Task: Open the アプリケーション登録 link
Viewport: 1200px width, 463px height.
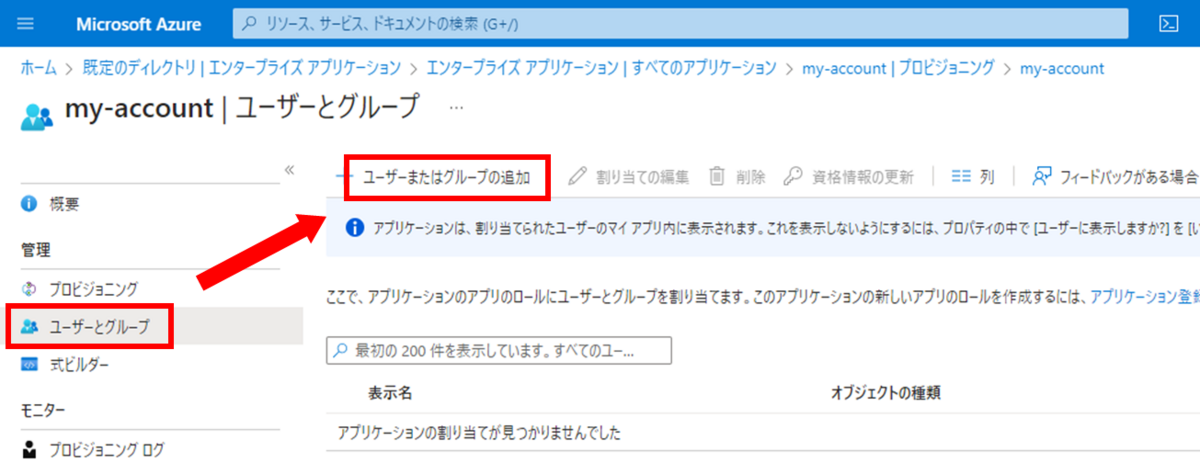Action: point(1145,297)
